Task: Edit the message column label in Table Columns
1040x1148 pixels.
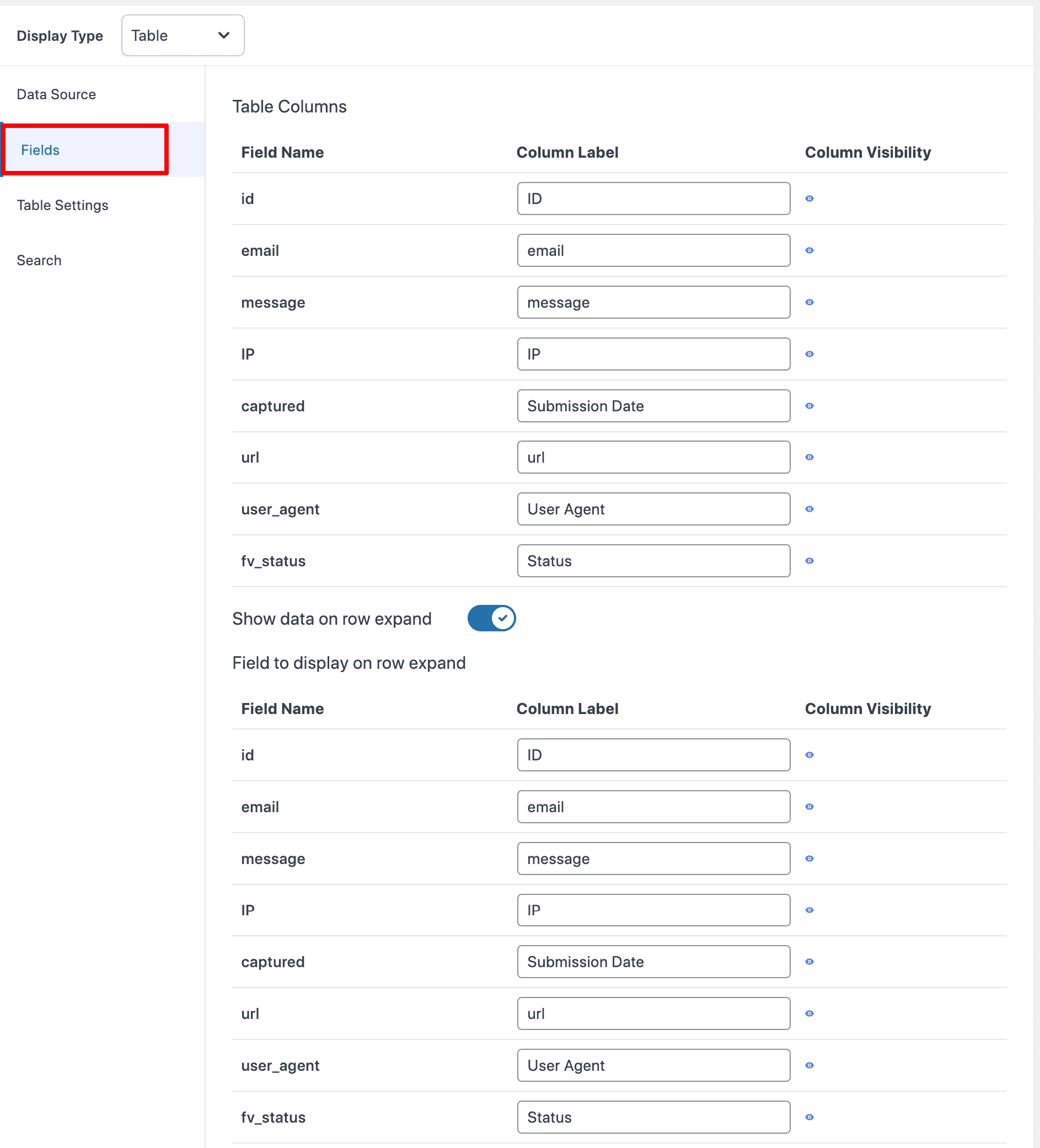Action: point(654,302)
